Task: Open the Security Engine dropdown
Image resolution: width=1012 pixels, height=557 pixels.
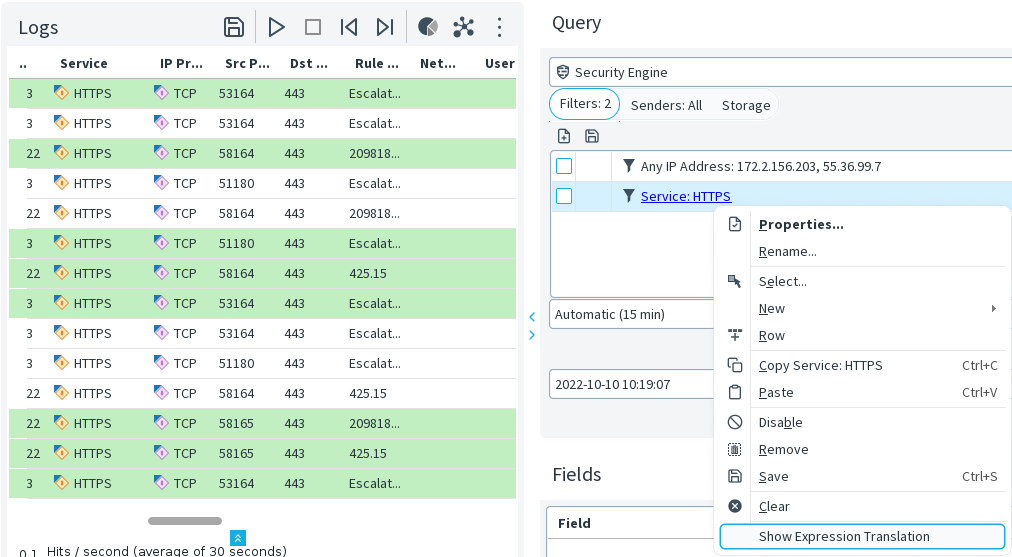Action: [780, 72]
